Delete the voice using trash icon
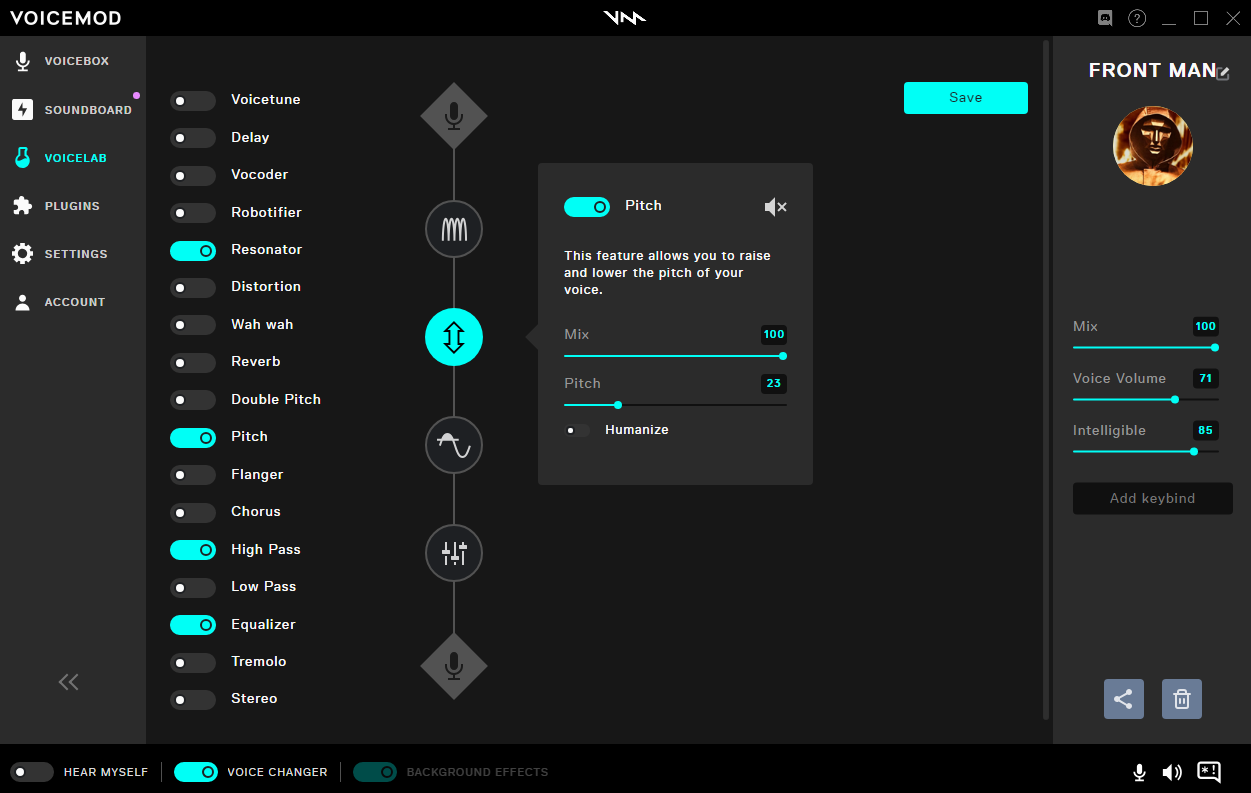This screenshot has width=1251, height=793. [x=1181, y=699]
